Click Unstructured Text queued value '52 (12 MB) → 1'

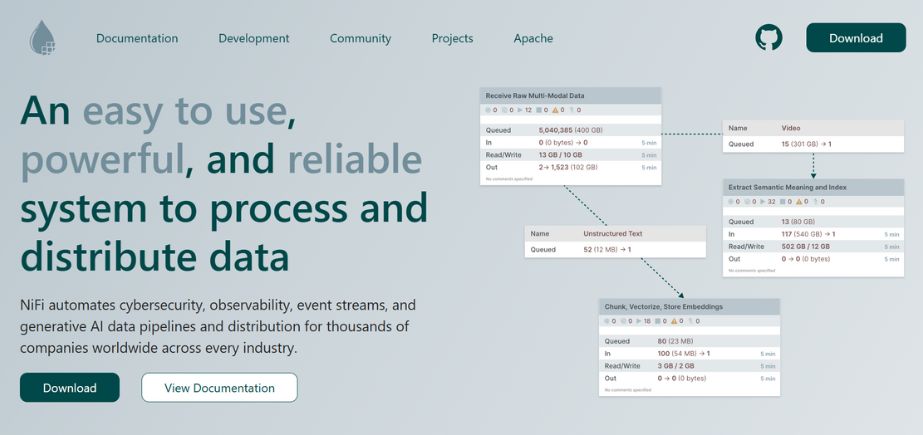(x=607, y=250)
